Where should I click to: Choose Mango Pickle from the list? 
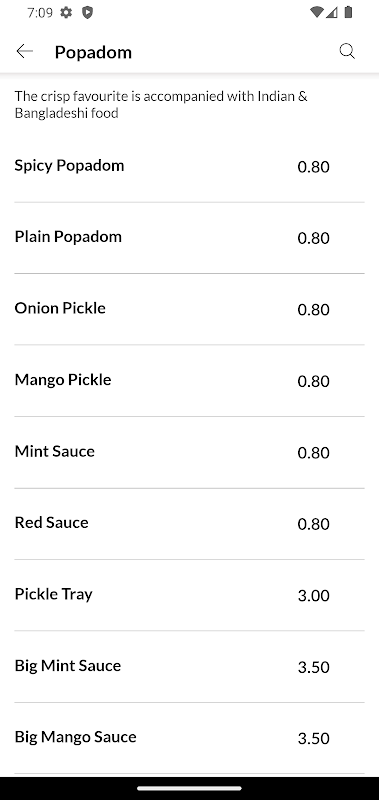point(189,381)
